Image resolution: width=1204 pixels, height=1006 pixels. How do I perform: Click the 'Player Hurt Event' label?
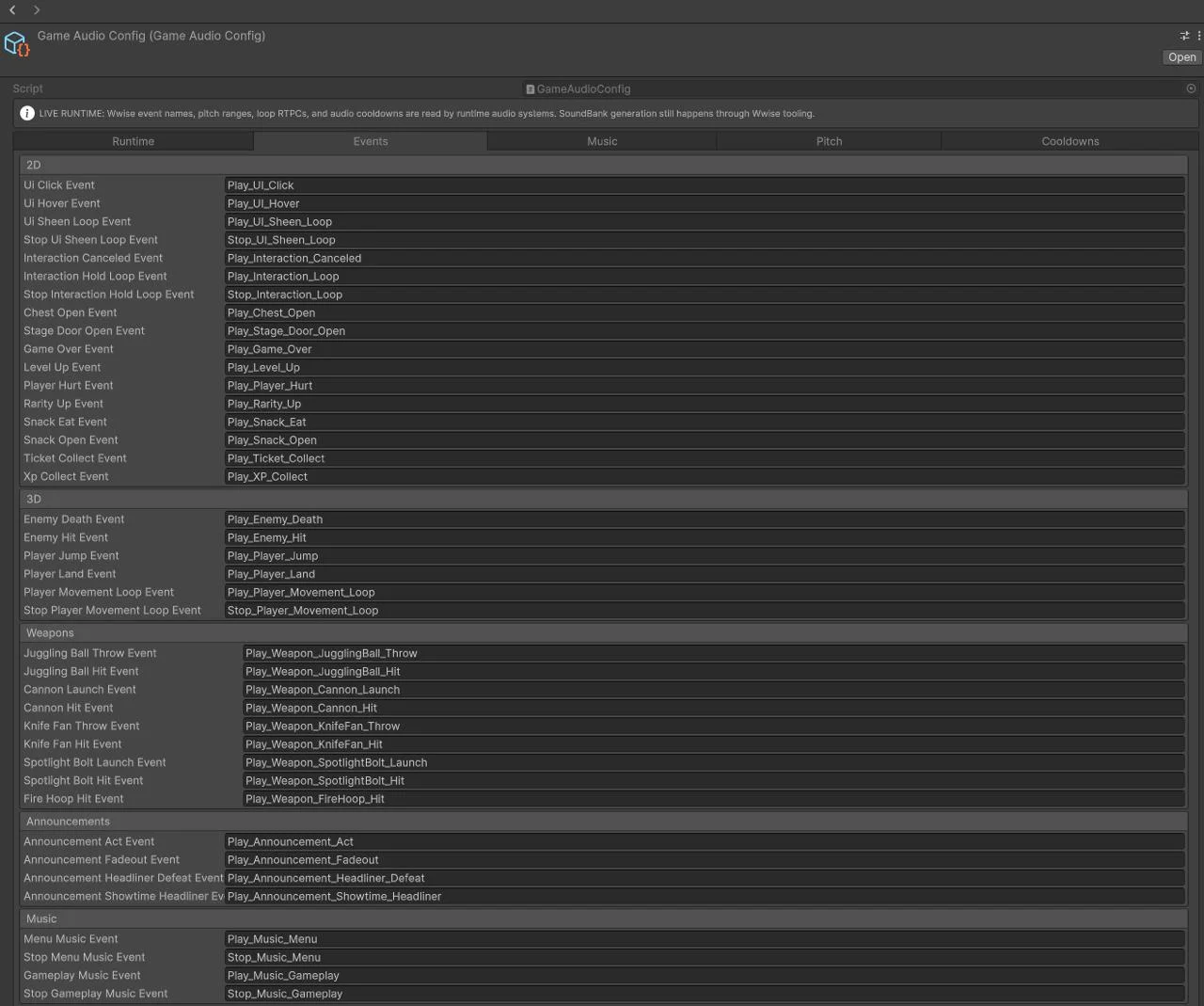click(69, 386)
